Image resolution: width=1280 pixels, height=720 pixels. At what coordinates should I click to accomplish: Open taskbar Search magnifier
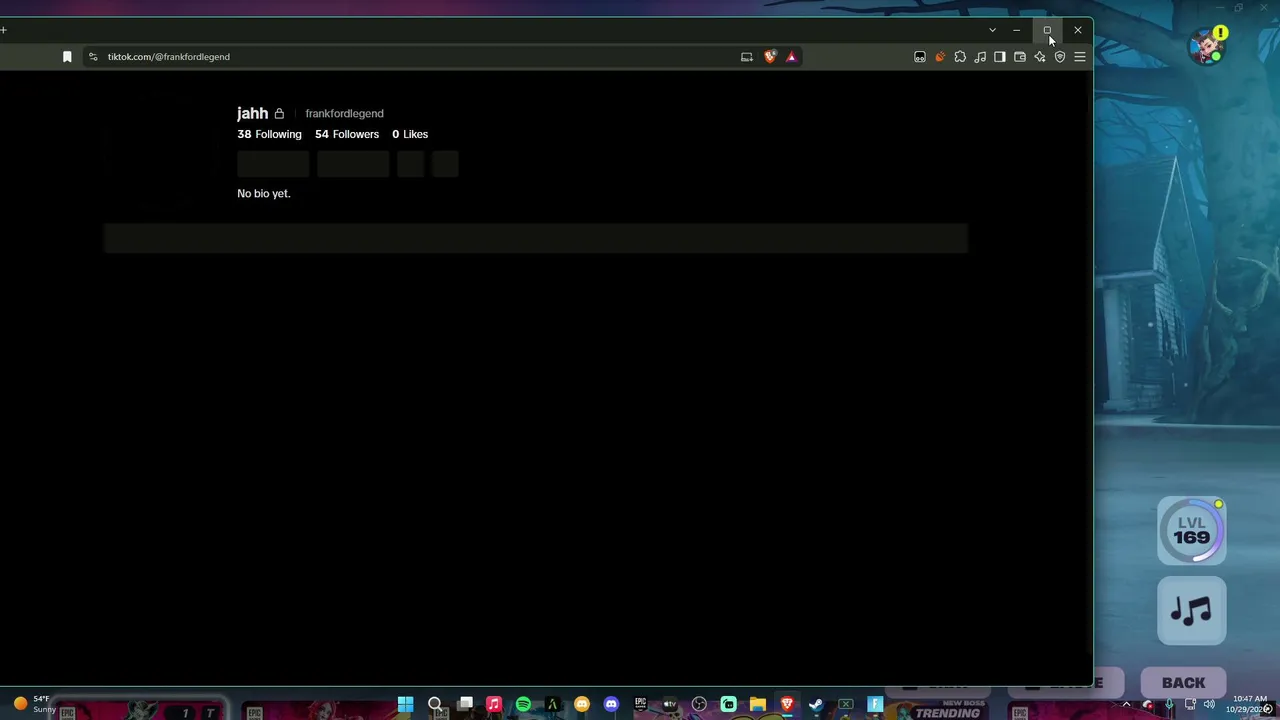coord(435,705)
